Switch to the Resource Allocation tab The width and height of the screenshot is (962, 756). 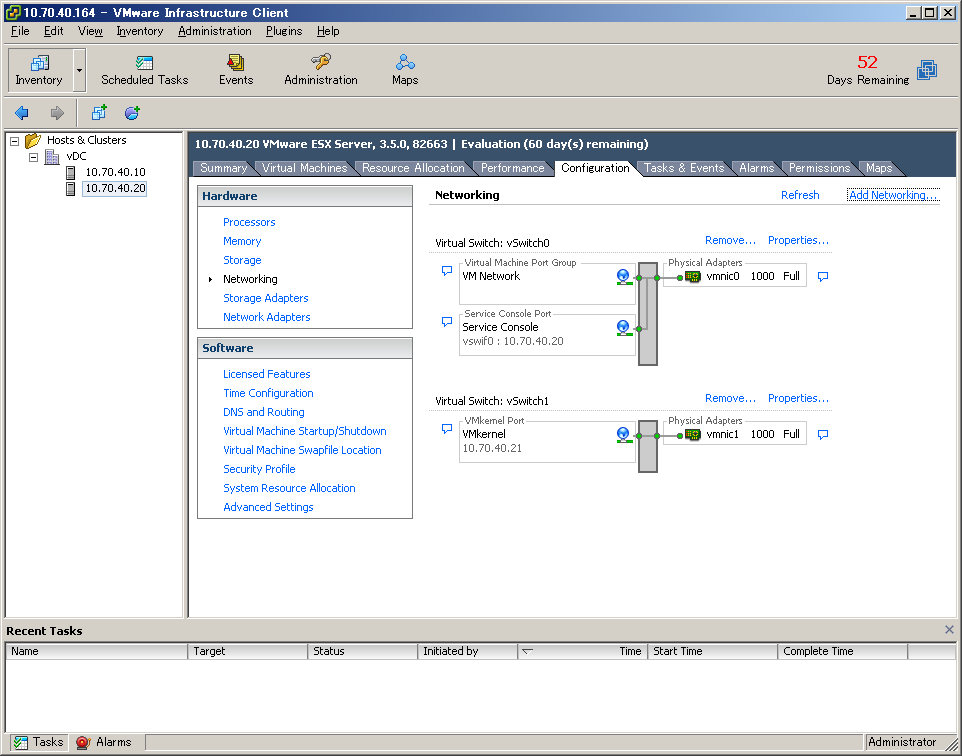click(x=413, y=168)
